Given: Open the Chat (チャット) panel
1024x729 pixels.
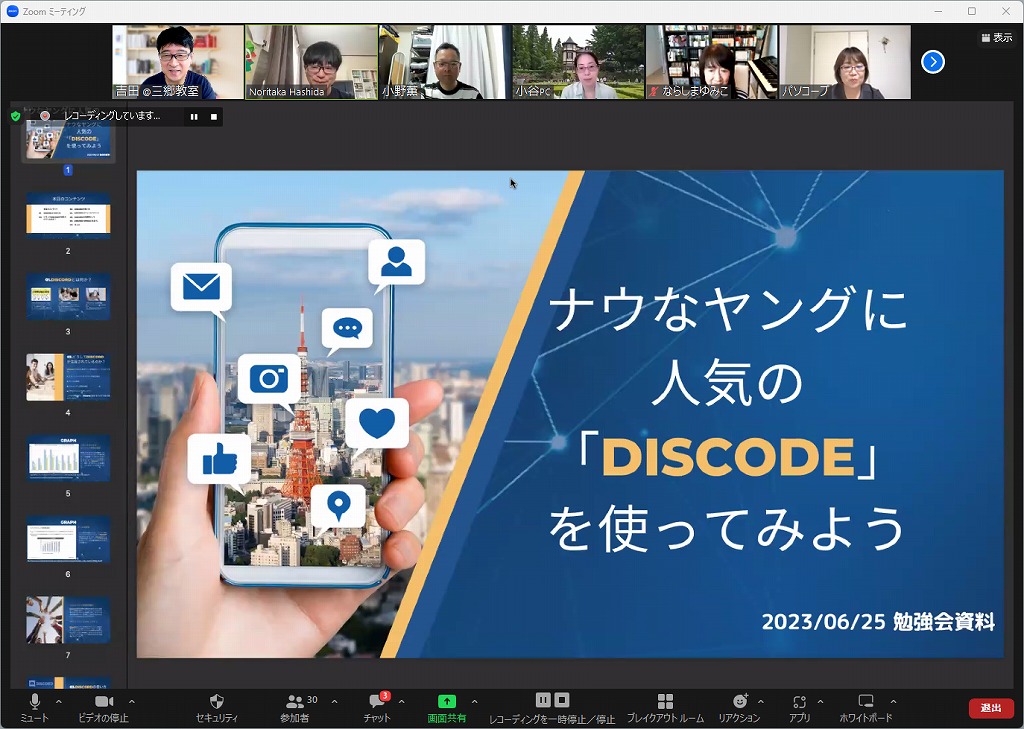Looking at the screenshot, I should [376, 702].
